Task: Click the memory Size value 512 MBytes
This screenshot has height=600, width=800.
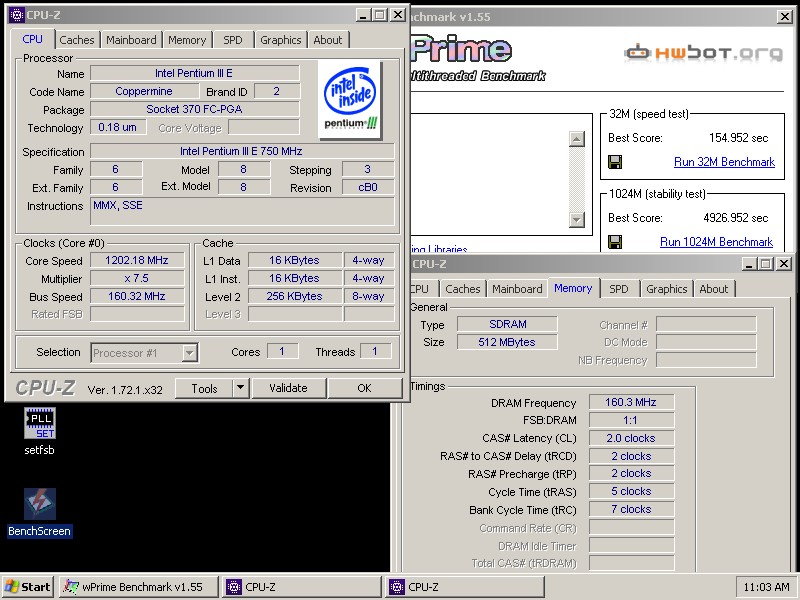Action: point(507,342)
